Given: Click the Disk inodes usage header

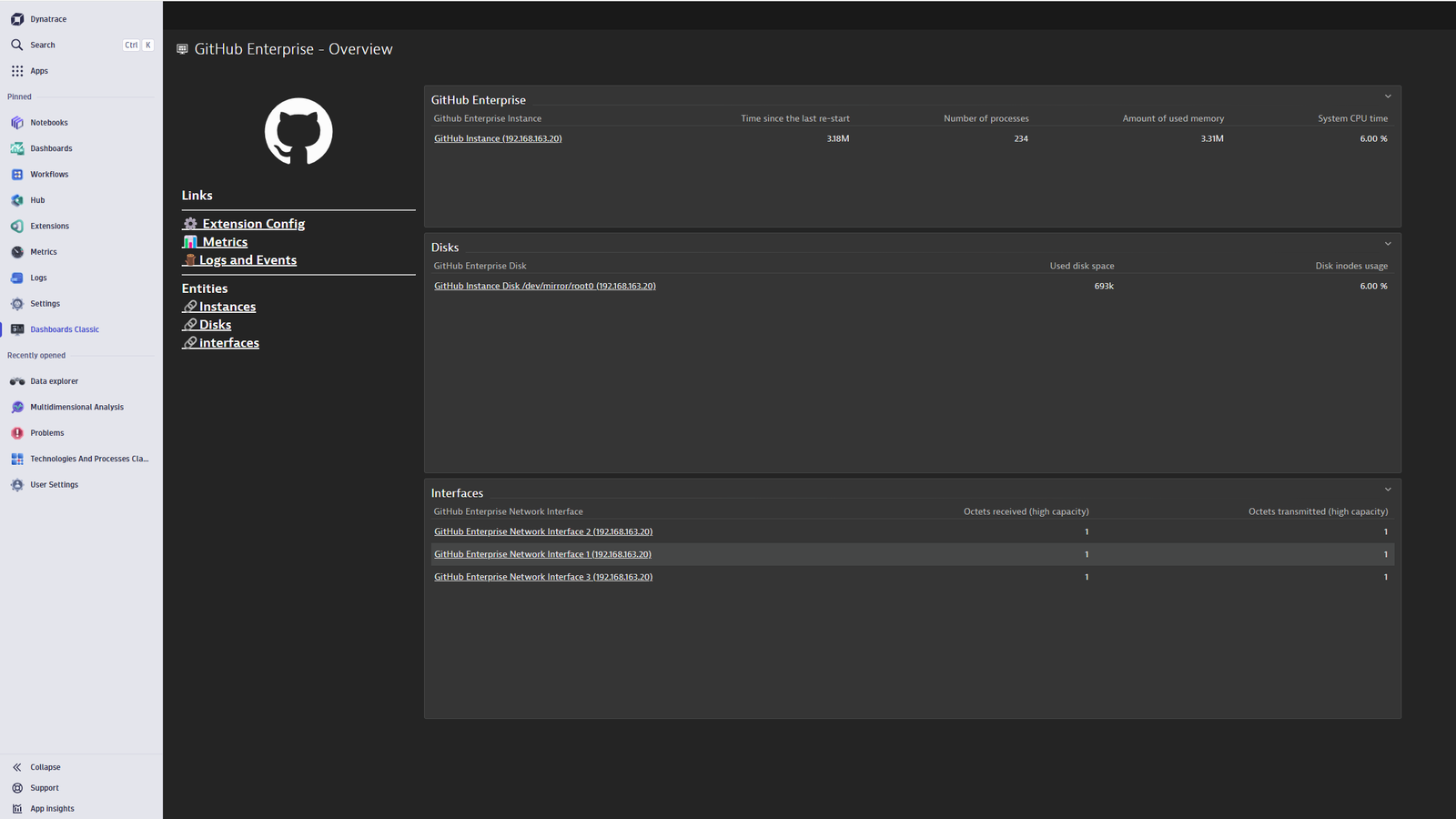Looking at the screenshot, I should 1351,266.
